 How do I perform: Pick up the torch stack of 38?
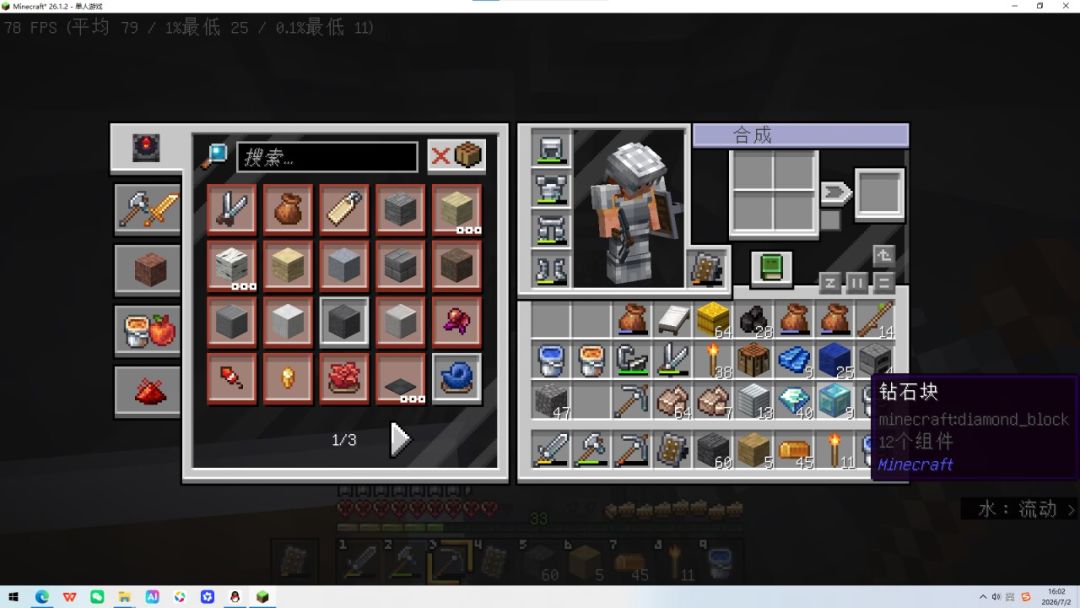714,360
